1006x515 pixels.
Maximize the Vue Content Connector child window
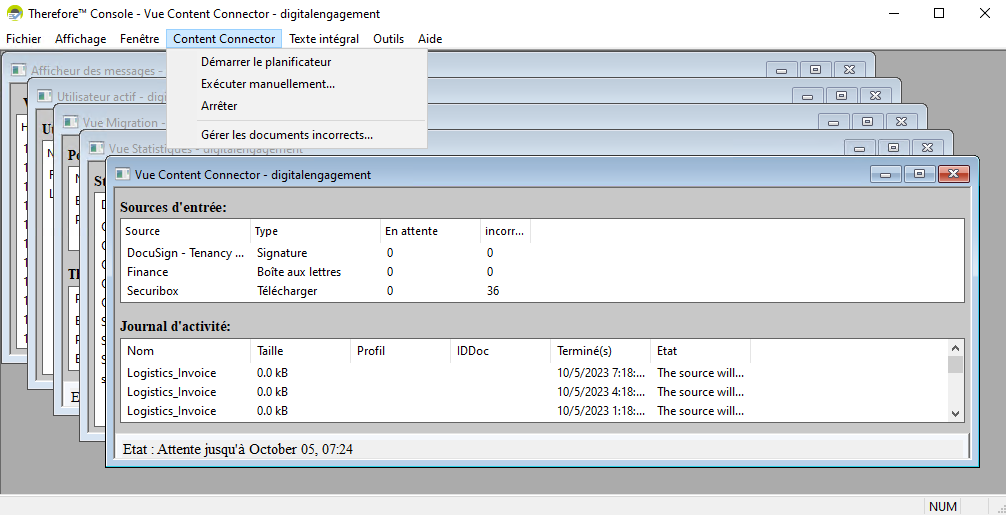[x=919, y=174]
